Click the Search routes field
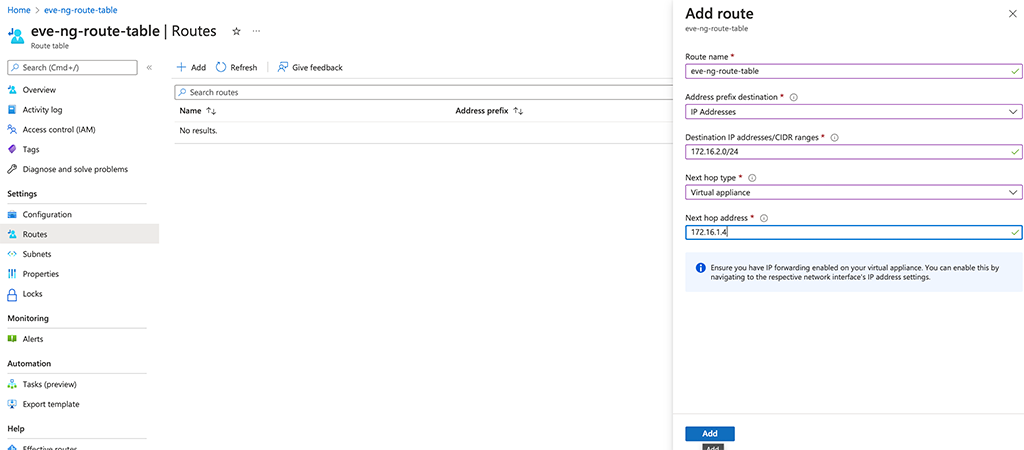The width and height of the screenshot is (1024, 450). click(x=423, y=92)
